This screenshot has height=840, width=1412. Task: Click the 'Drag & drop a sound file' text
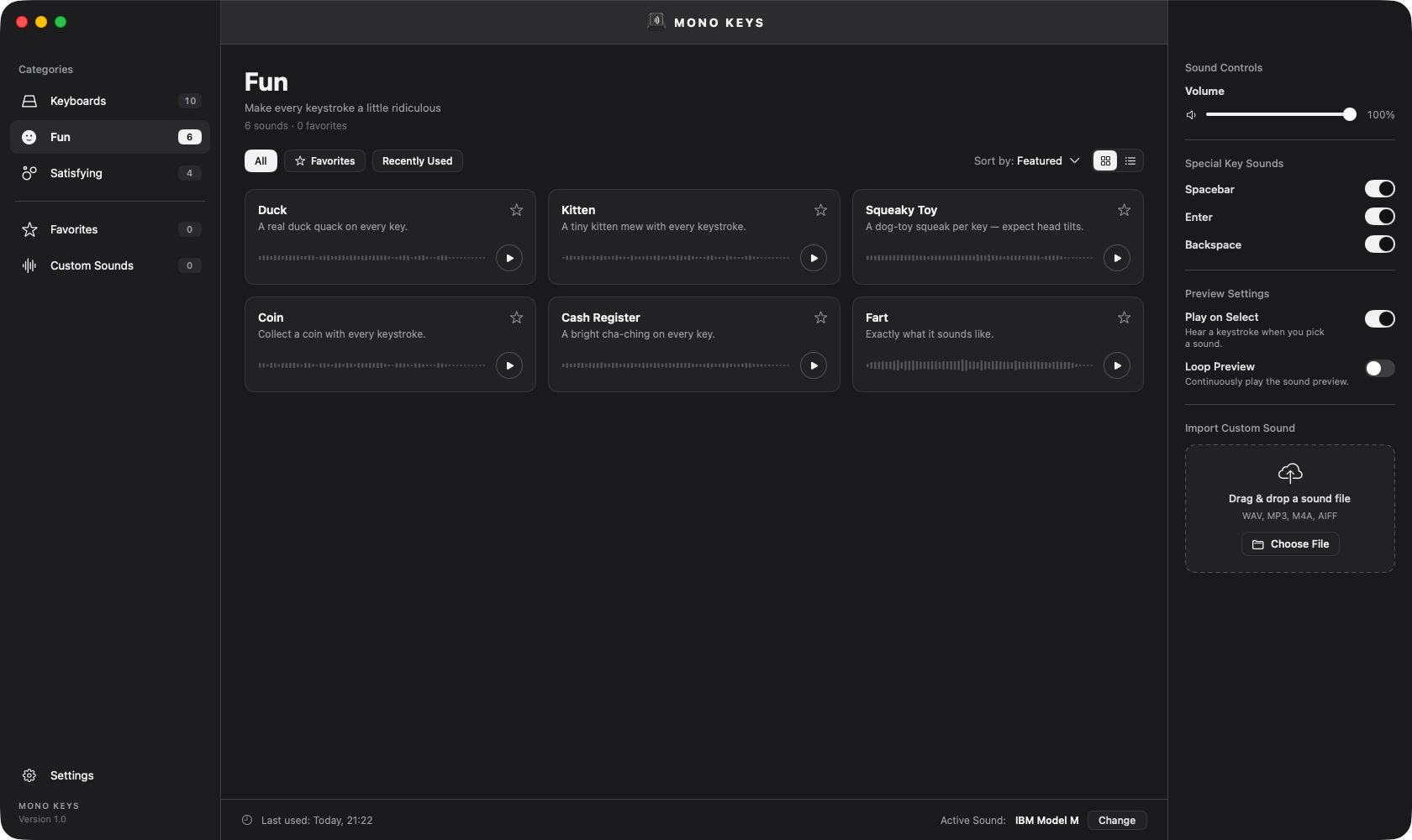[x=1290, y=499]
